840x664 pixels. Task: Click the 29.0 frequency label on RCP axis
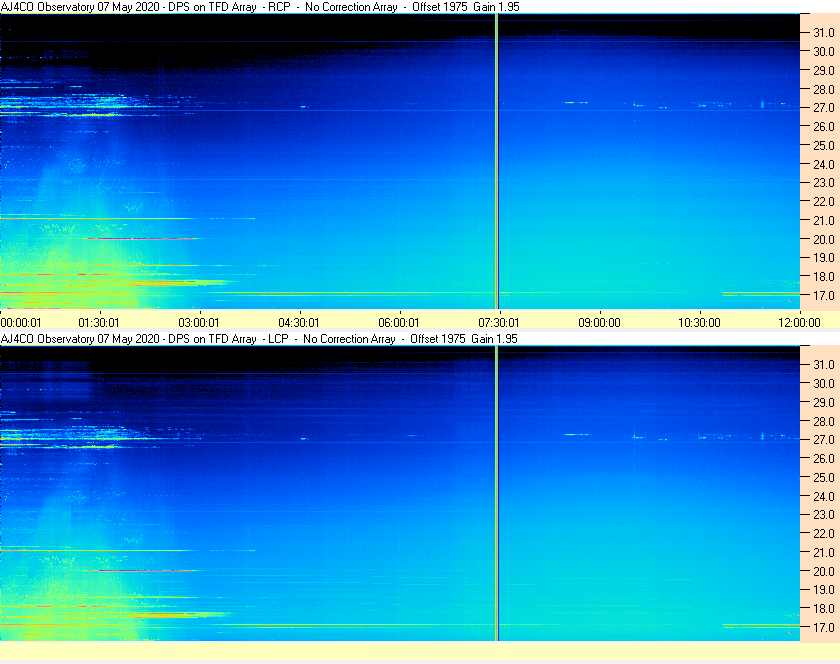[824, 70]
